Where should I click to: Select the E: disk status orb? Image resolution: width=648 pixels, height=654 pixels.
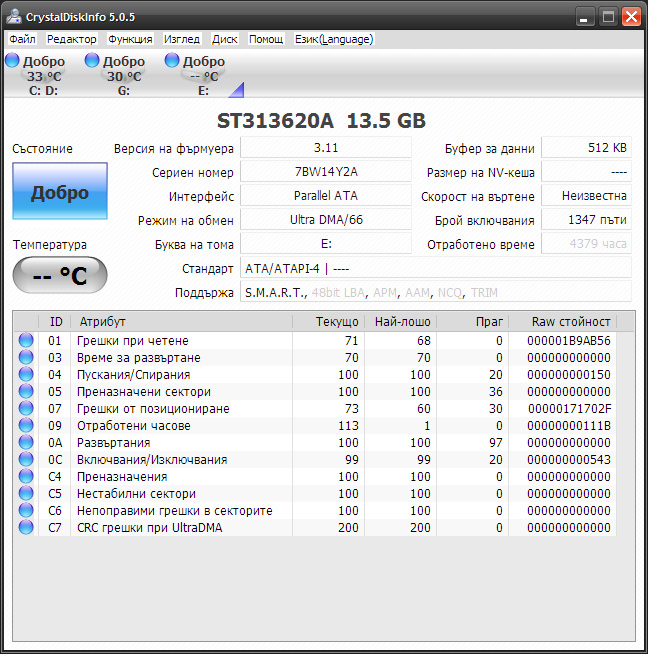[x=172, y=60]
